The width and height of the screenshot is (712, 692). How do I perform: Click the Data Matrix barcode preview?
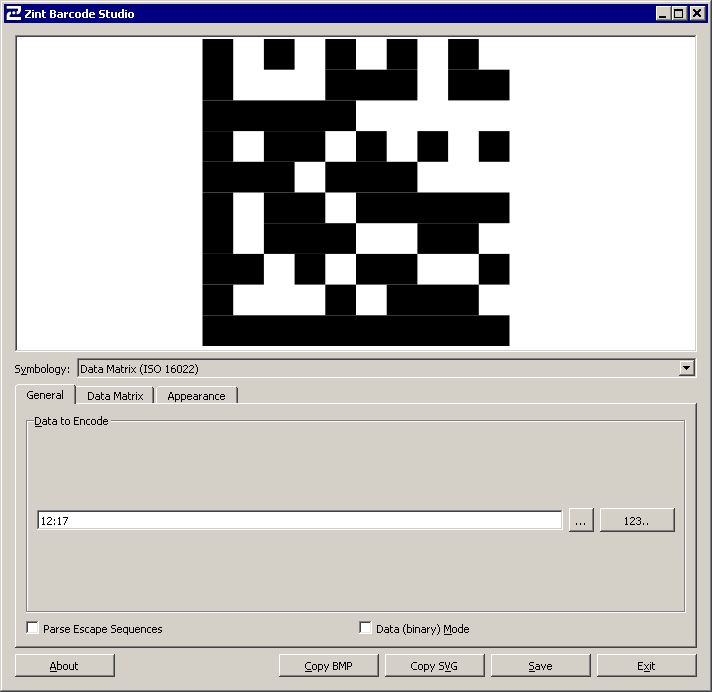(356, 193)
